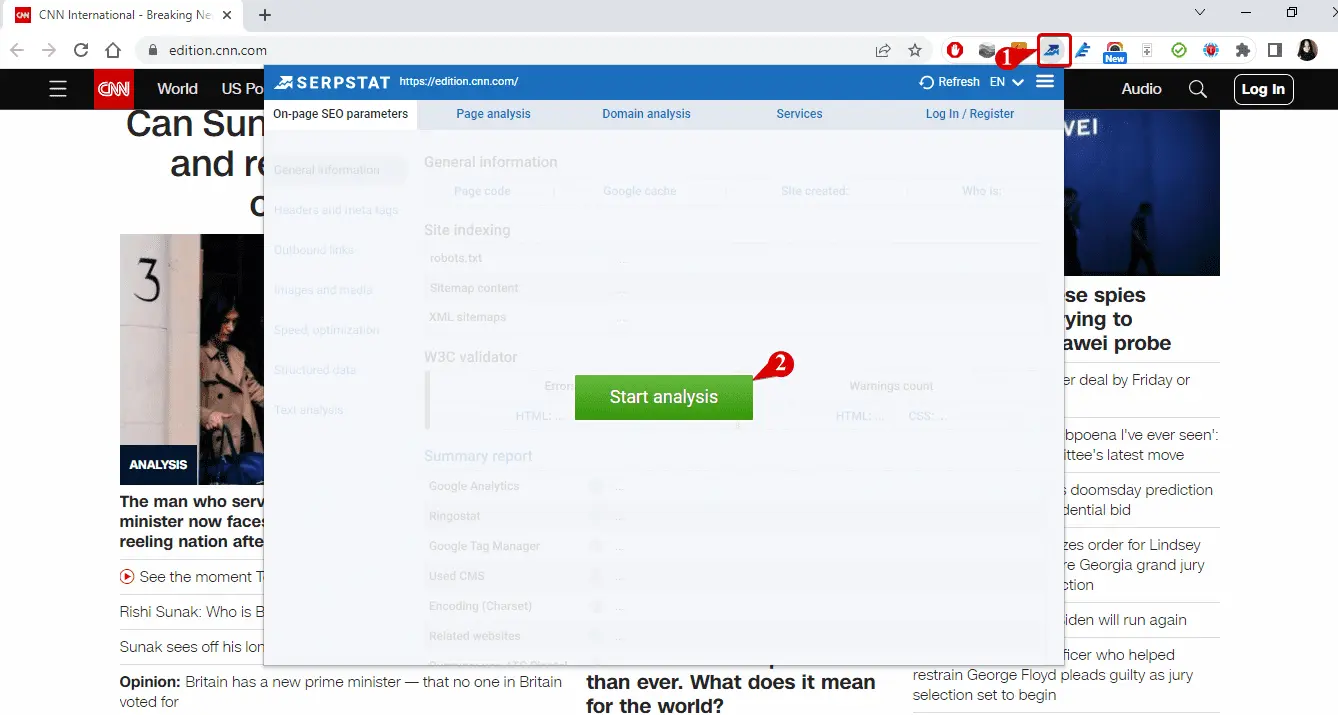1338x715 pixels.
Task: Open the grey stacked-layers extension icon
Action: [x=987, y=50]
